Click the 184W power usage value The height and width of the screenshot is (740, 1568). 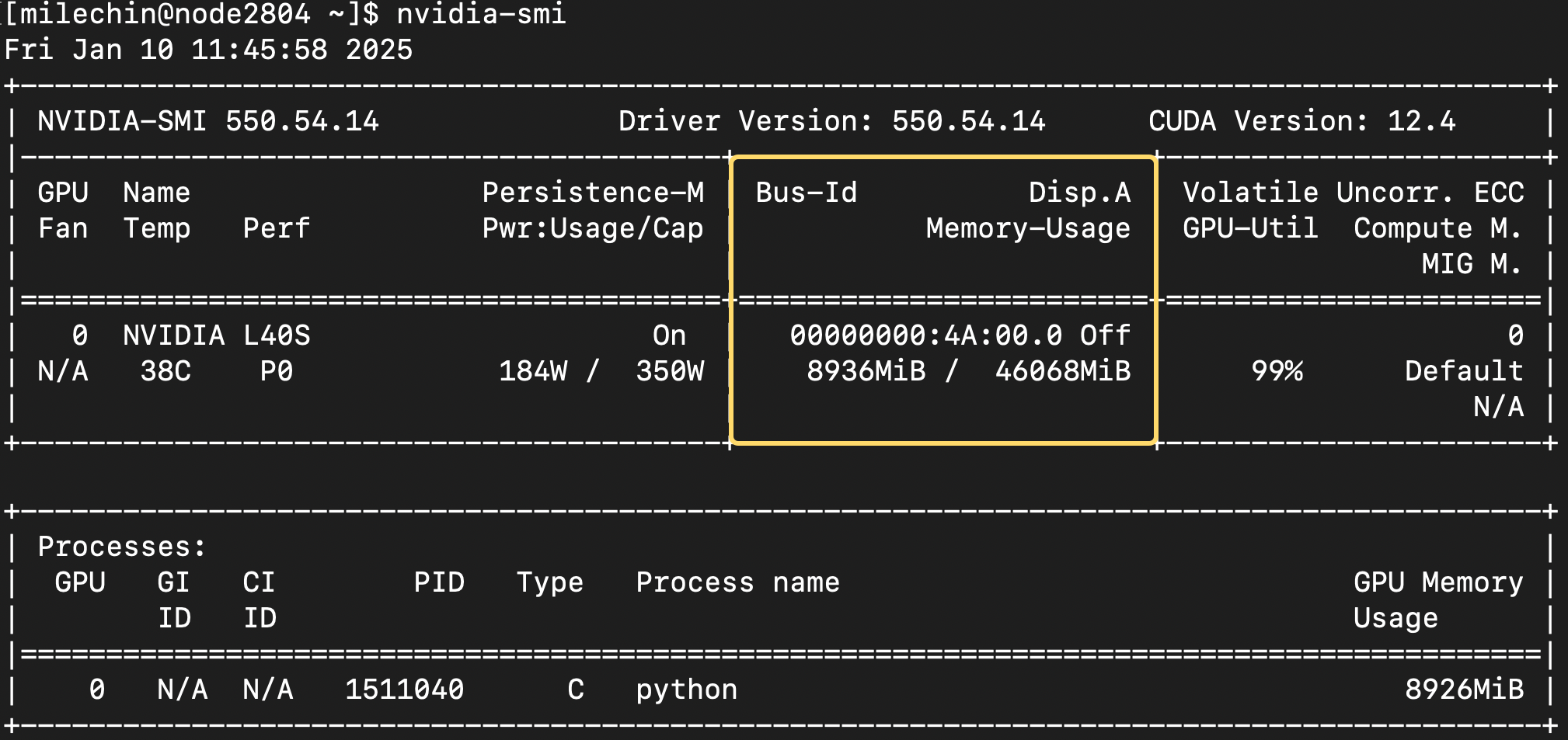(532, 371)
